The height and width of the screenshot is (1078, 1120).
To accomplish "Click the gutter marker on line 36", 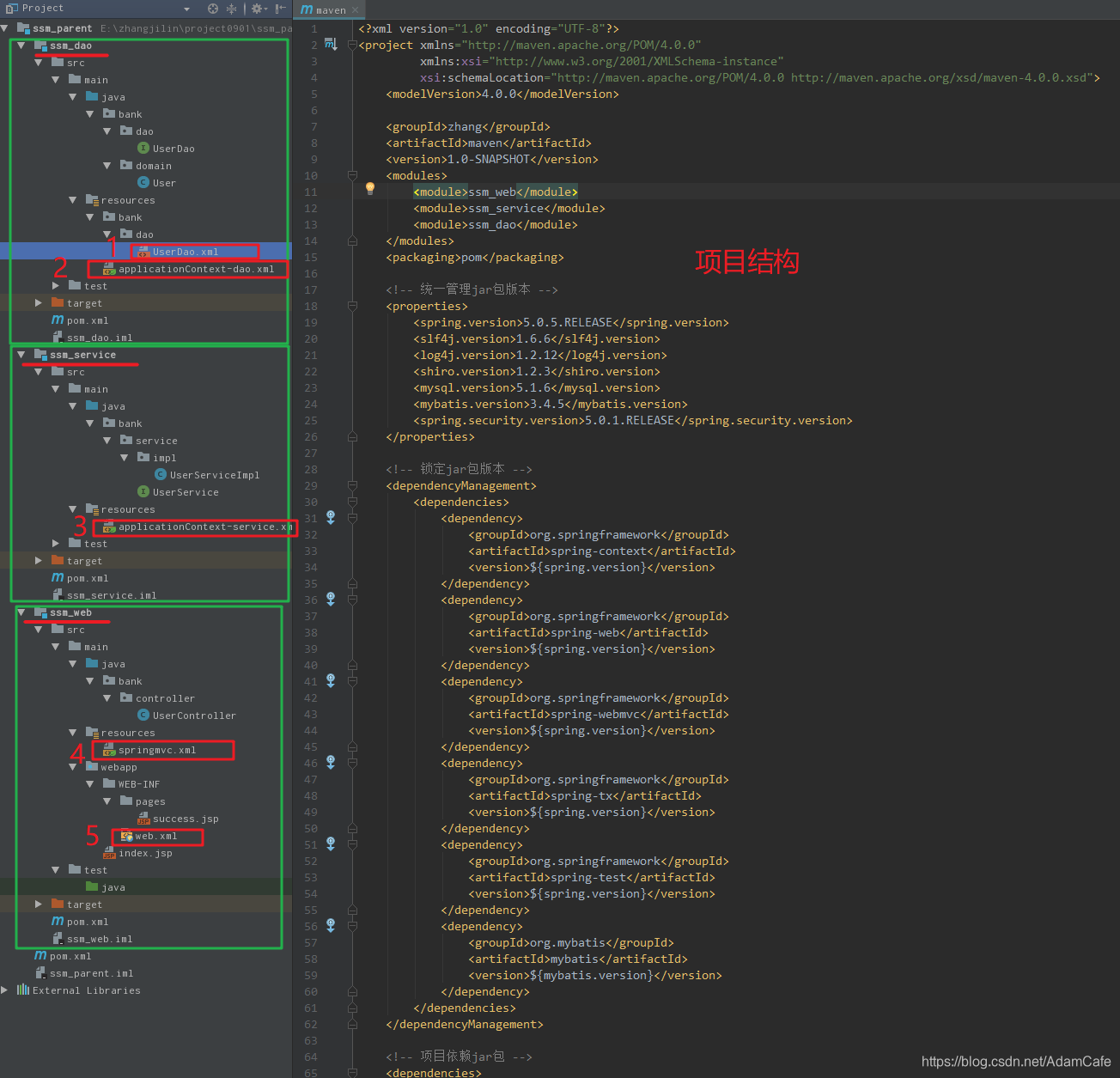I will coord(330,600).
